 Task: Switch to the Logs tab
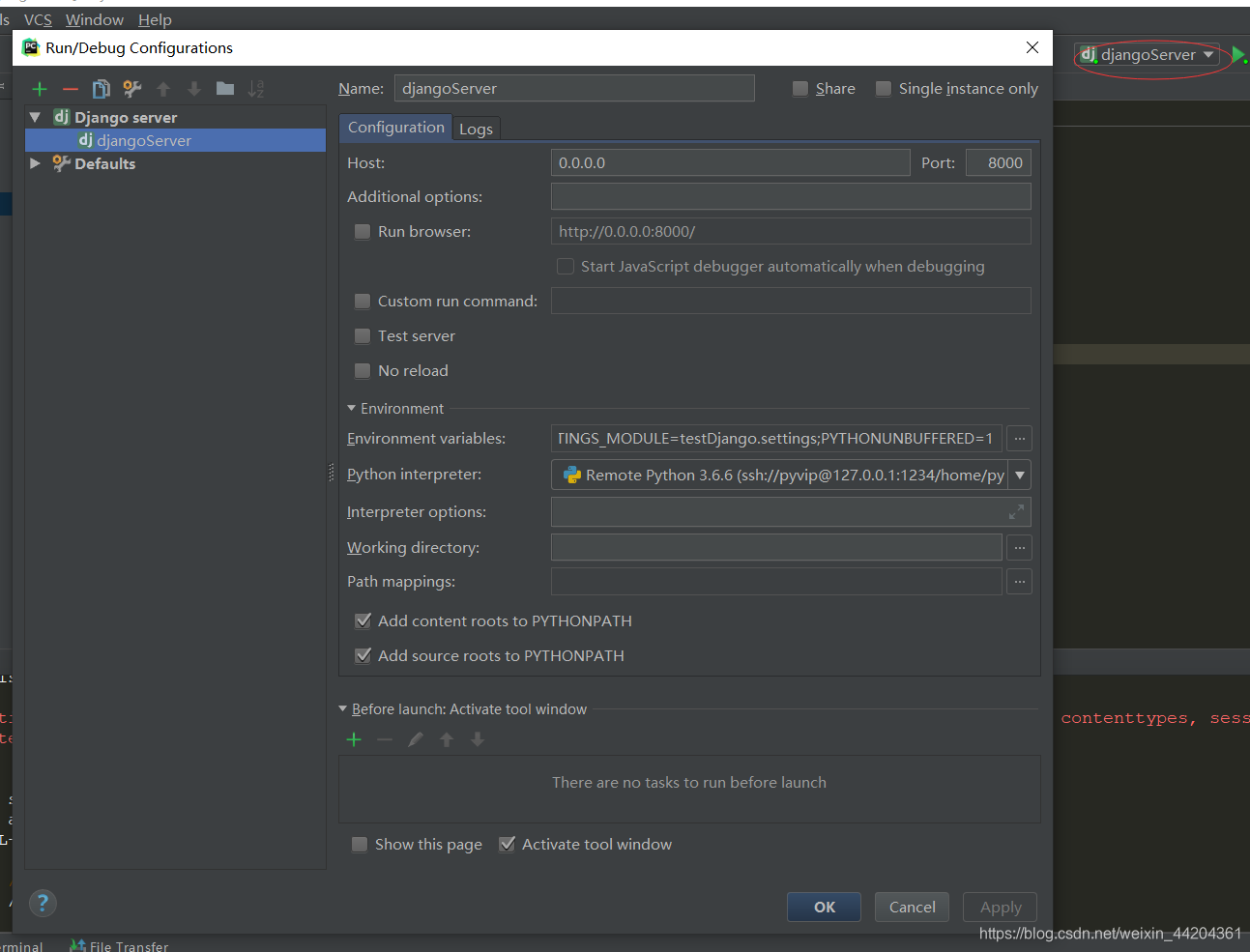point(476,129)
